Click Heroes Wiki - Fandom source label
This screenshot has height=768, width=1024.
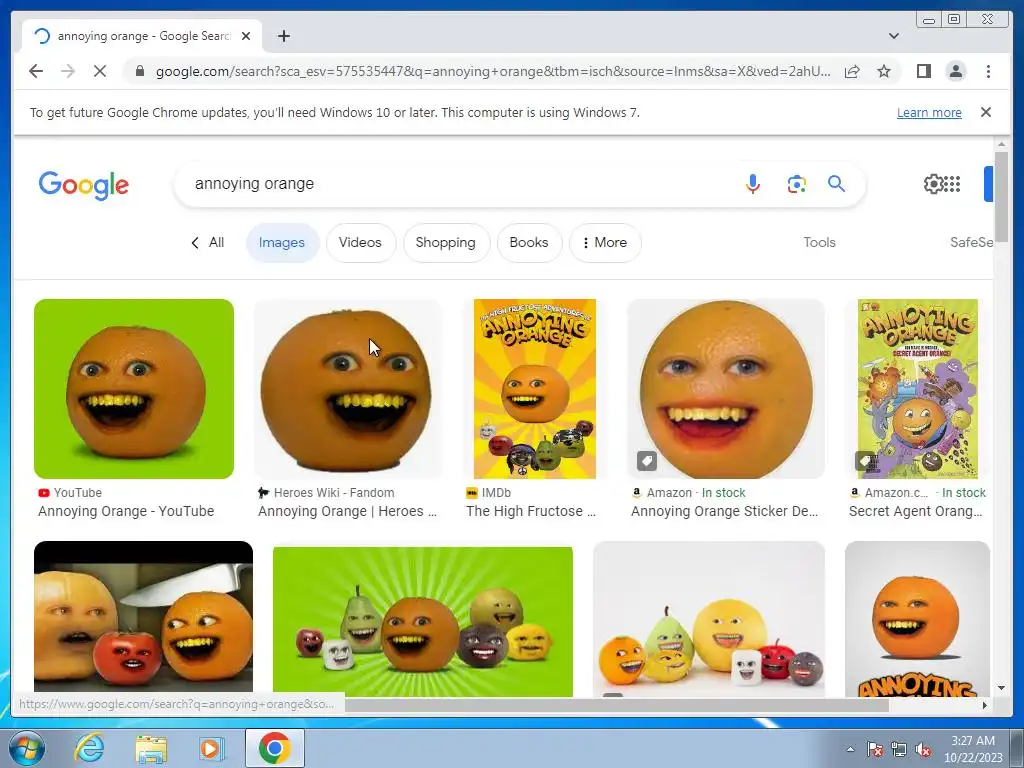coord(334,492)
